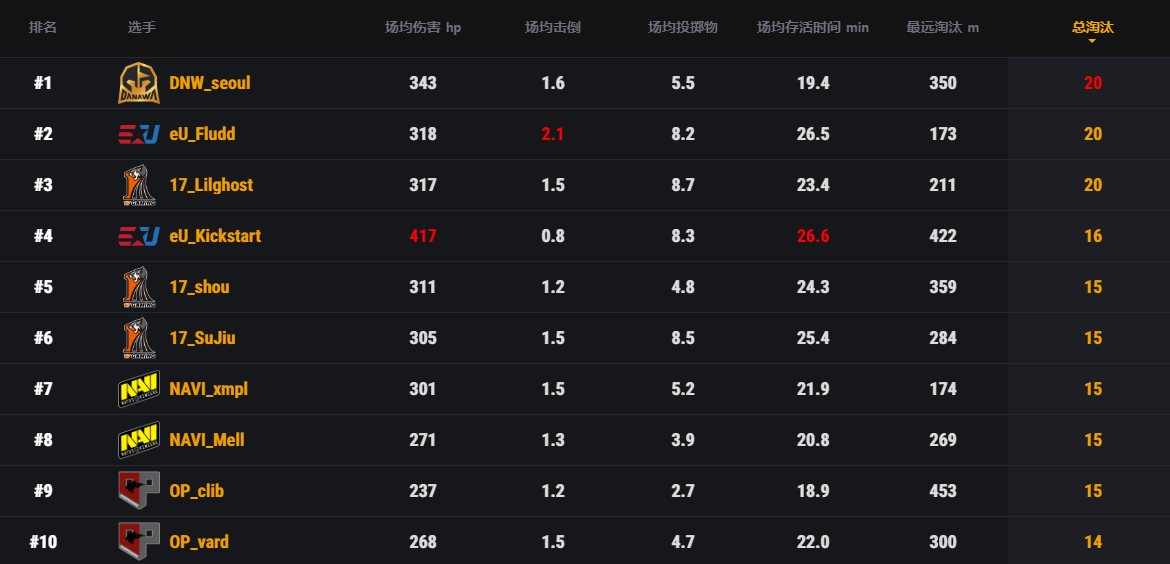The image size is (1170, 564).
Task: Open the NAVI_Mell player link
Action: coord(207,440)
